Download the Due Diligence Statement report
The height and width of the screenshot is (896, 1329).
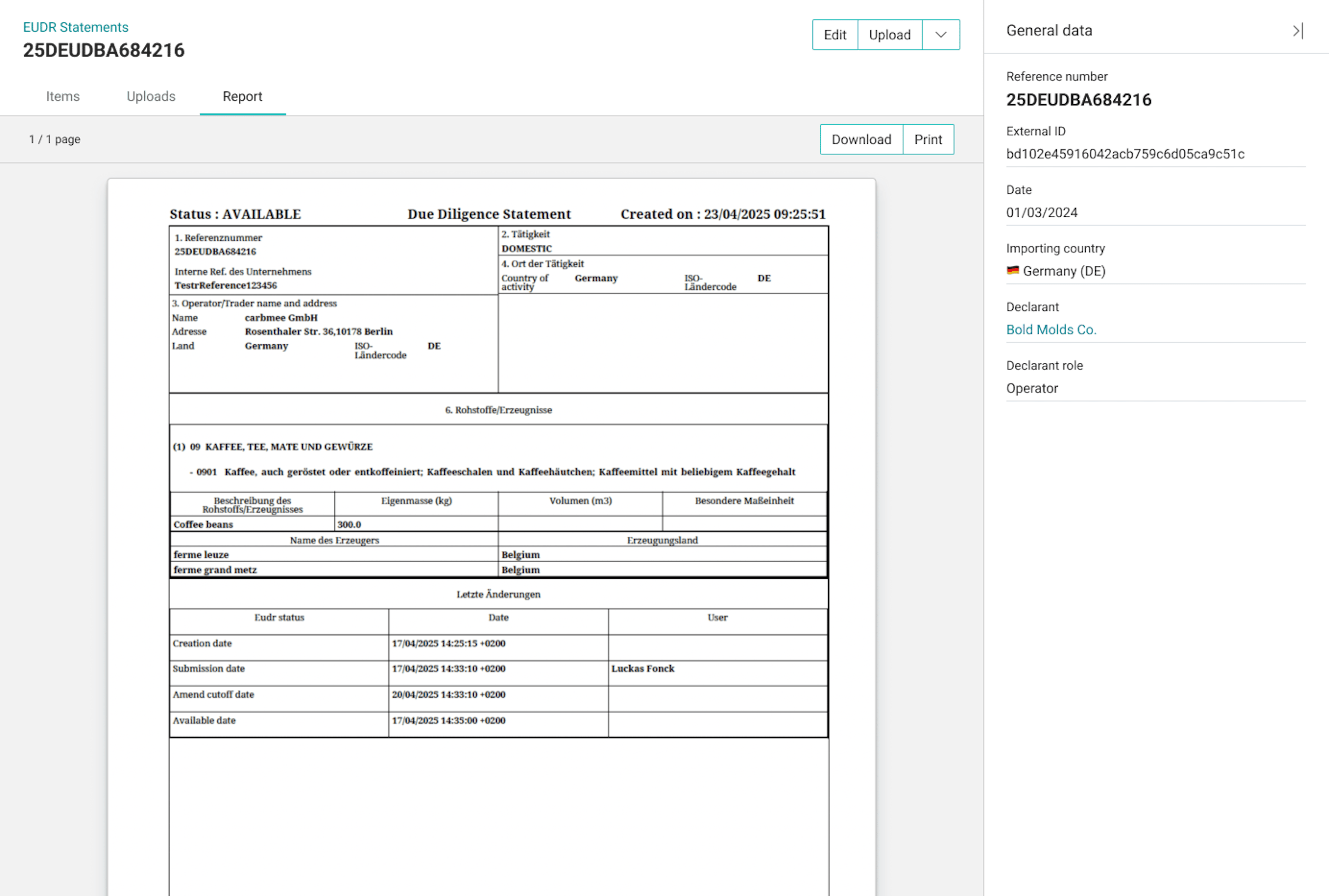(x=861, y=139)
